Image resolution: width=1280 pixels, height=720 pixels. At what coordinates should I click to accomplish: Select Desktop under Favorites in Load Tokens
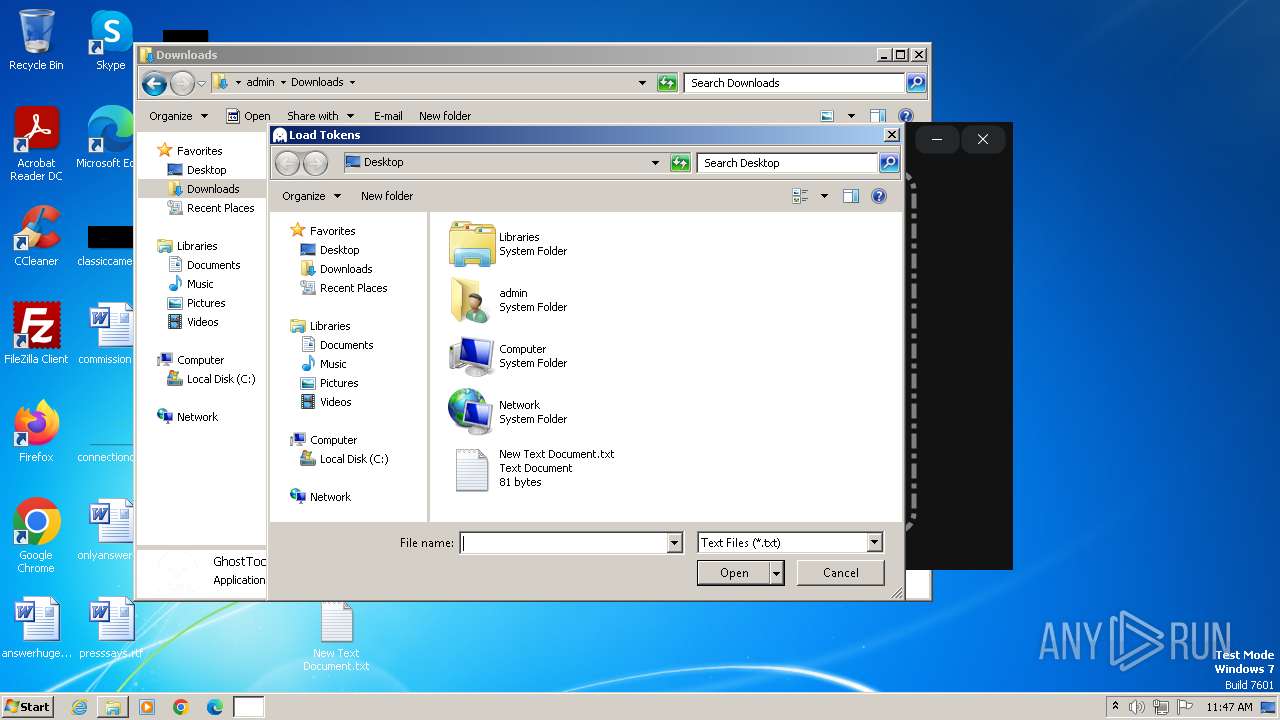(x=339, y=250)
